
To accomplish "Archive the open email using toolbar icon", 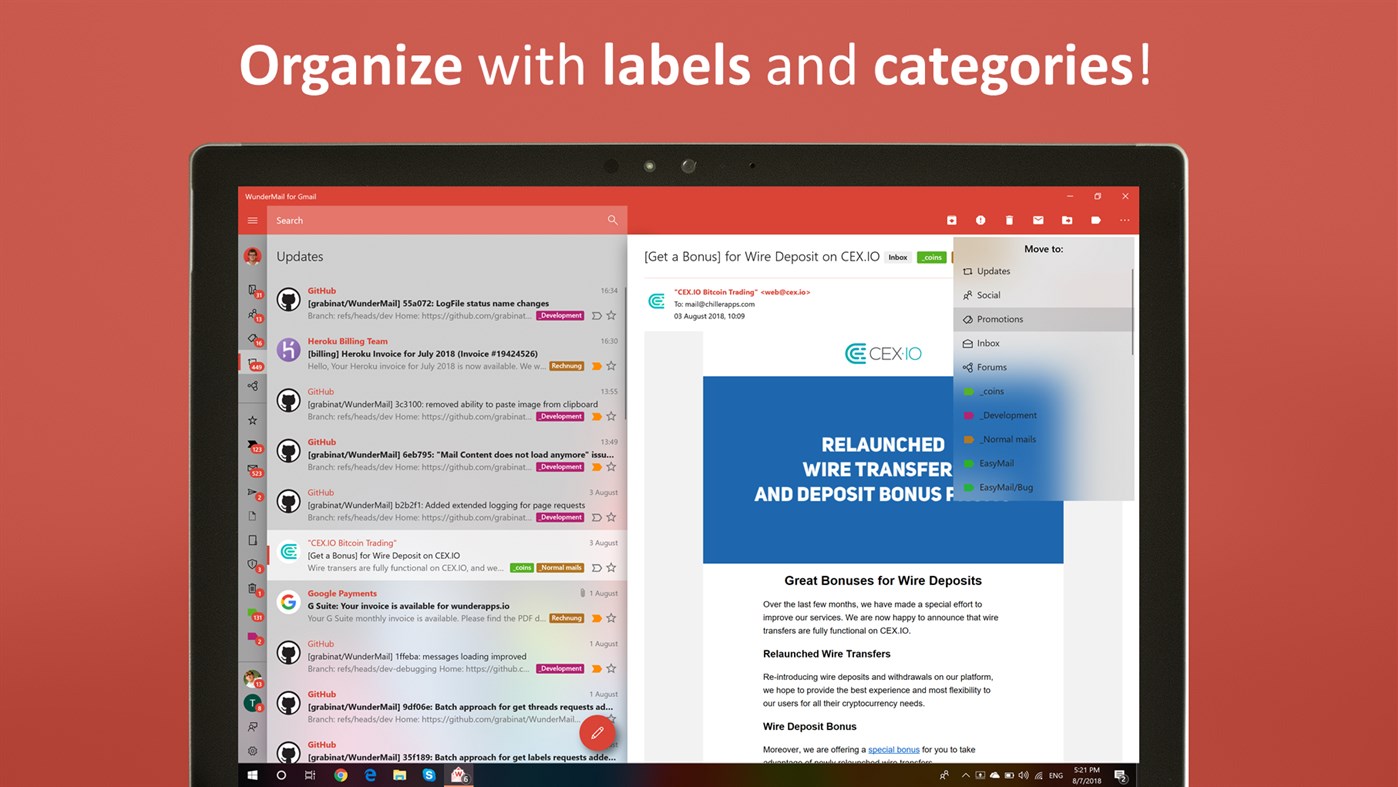I will click(952, 219).
